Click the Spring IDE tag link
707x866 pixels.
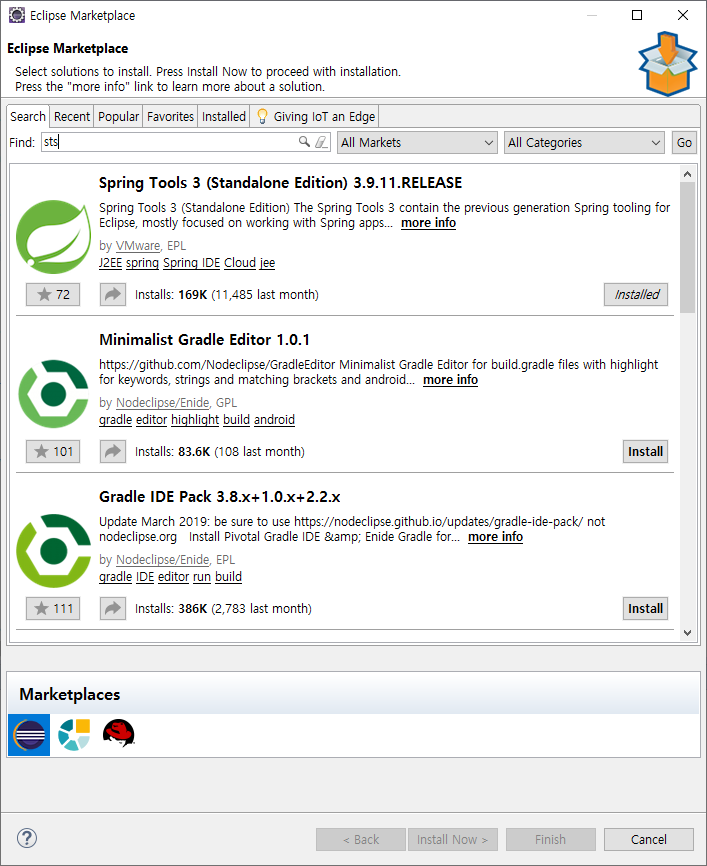(192, 263)
